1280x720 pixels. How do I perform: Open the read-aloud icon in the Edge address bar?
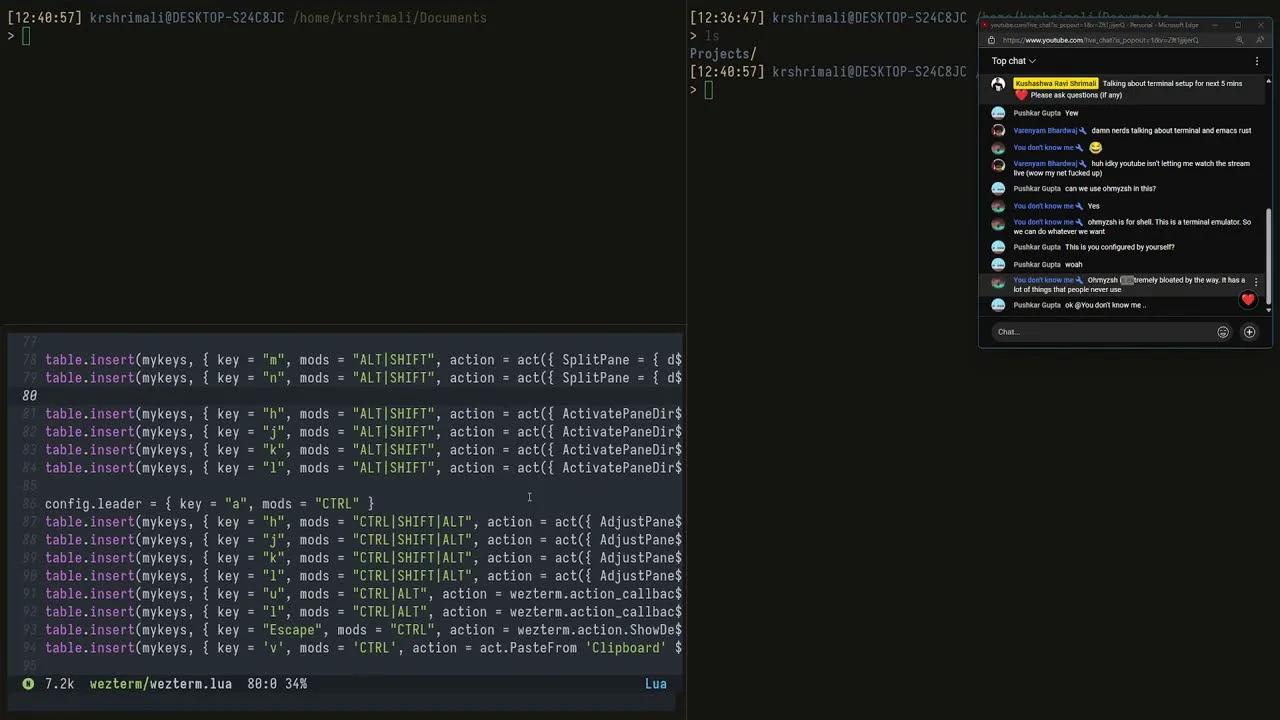[x=1240, y=40]
